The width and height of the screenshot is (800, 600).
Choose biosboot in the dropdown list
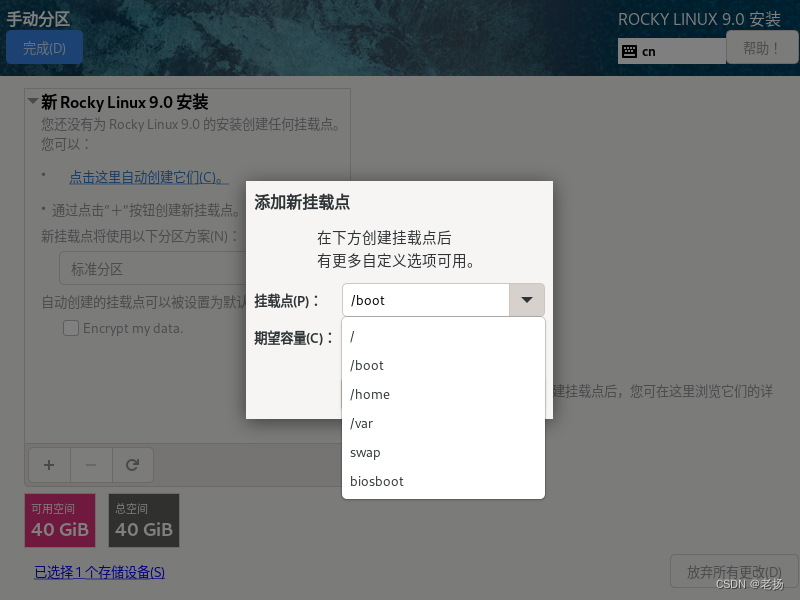click(443, 481)
